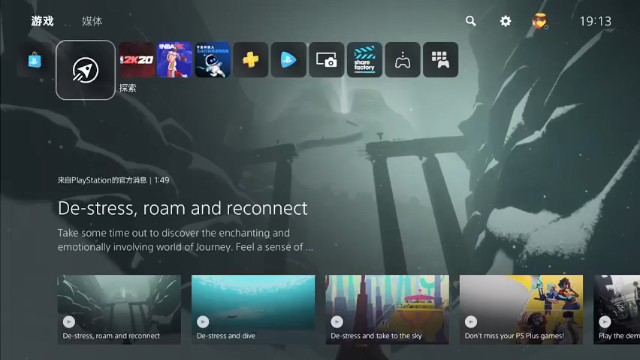Launch the NBA 2K20 game tile
The width and height of the screenshot is (640, 360).
137,60
